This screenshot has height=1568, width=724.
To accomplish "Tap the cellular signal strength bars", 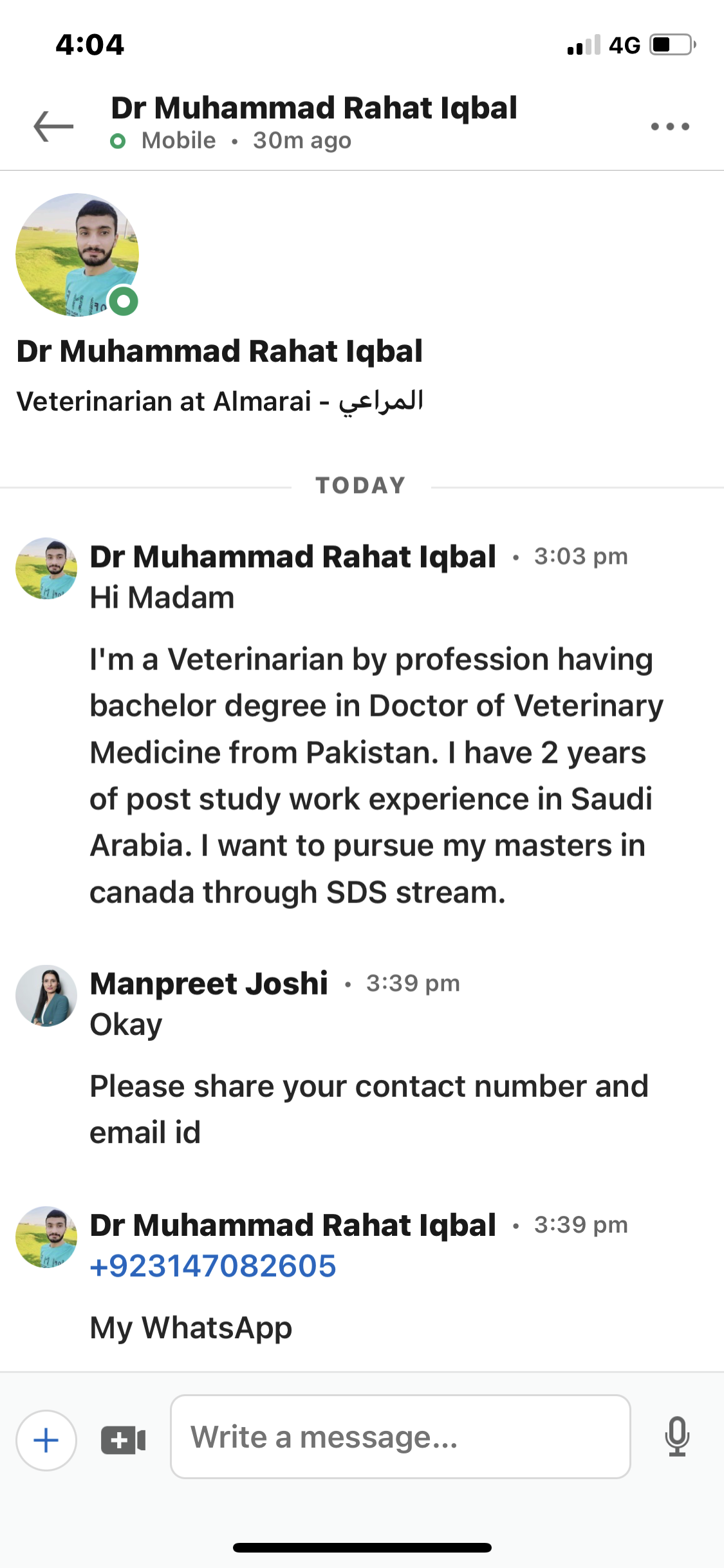I will (584, 45).
